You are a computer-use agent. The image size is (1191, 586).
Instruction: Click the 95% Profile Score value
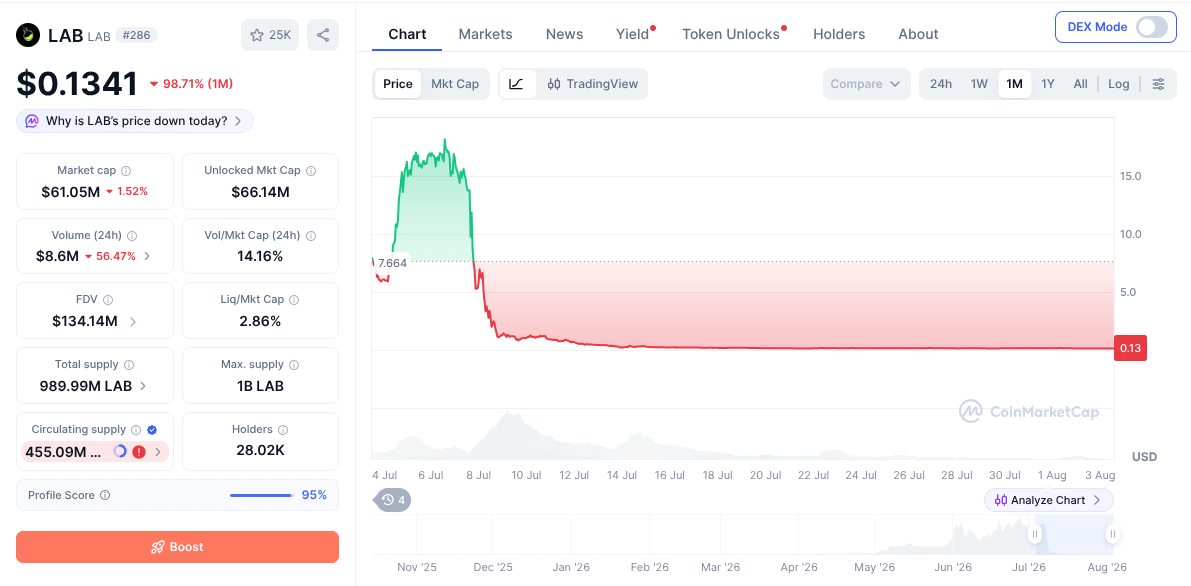pos(314,495)
